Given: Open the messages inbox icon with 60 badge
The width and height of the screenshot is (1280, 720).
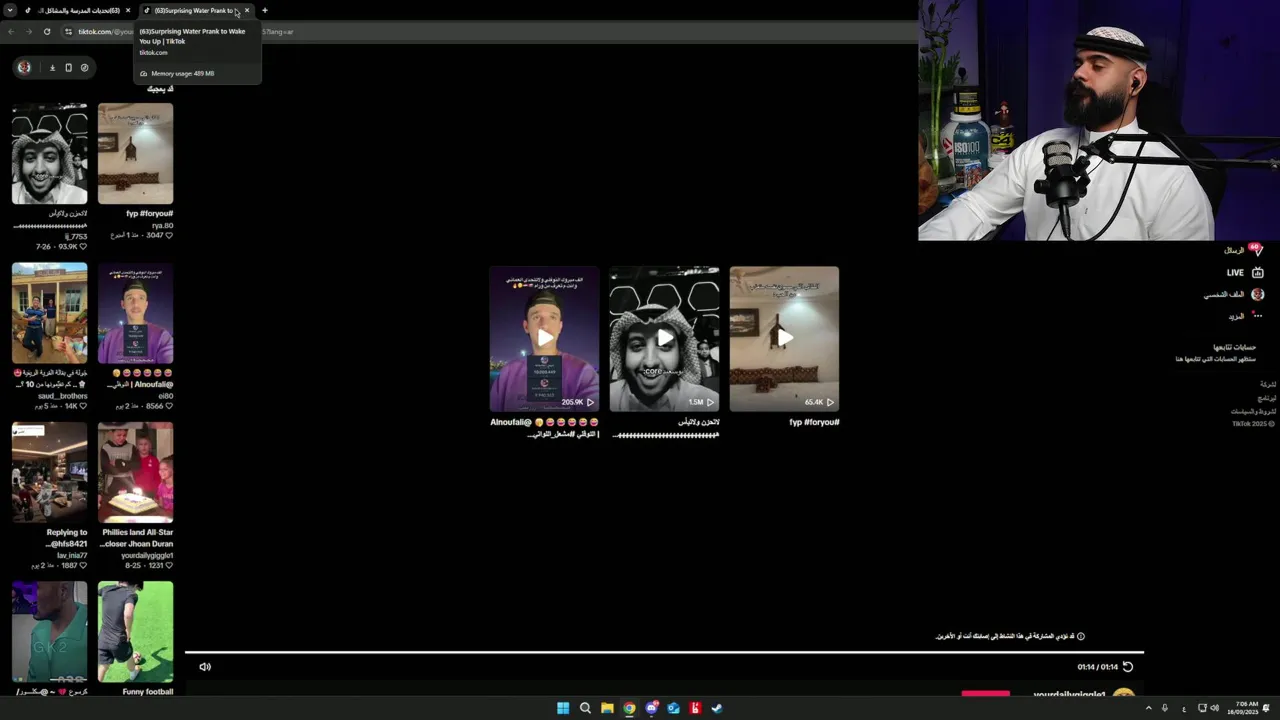Looking at the screenshot, I should 1256,250.
